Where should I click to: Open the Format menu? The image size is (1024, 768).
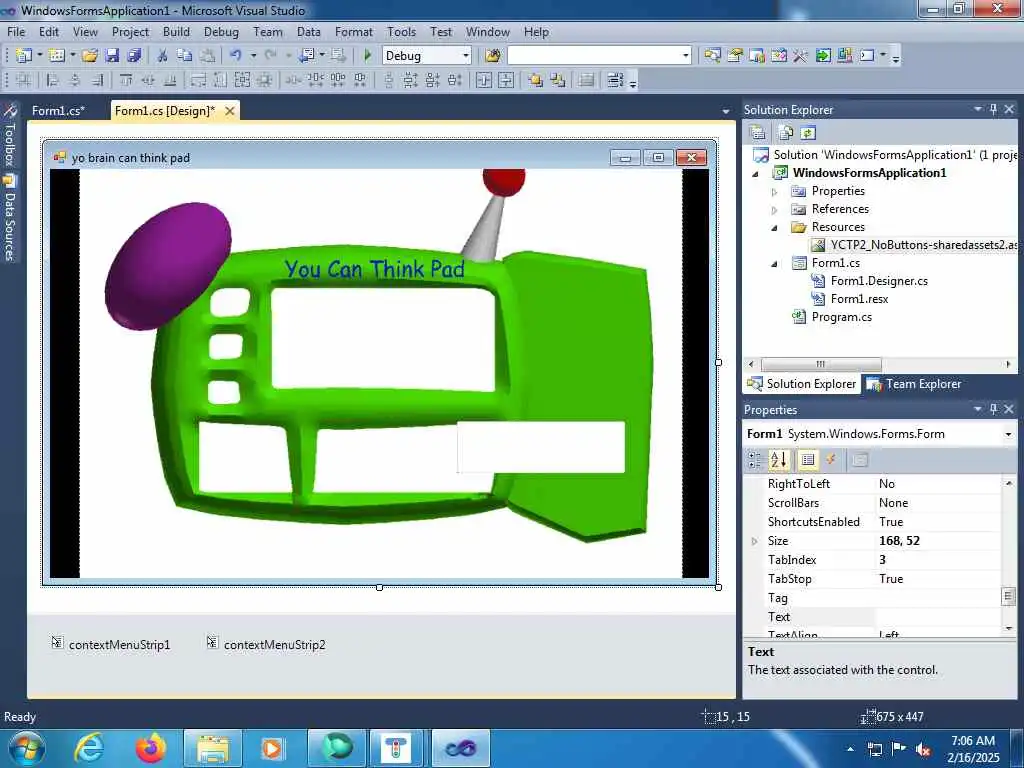[354, 31]
